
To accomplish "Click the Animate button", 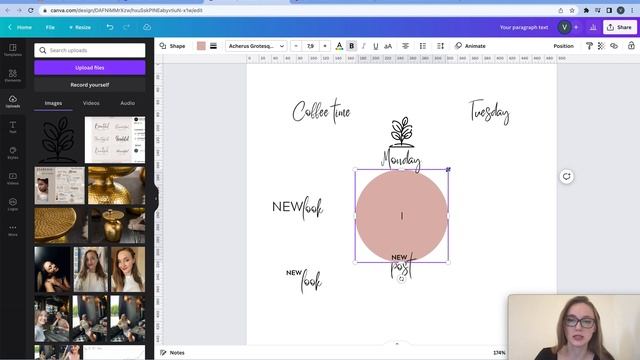I will 470,46.
